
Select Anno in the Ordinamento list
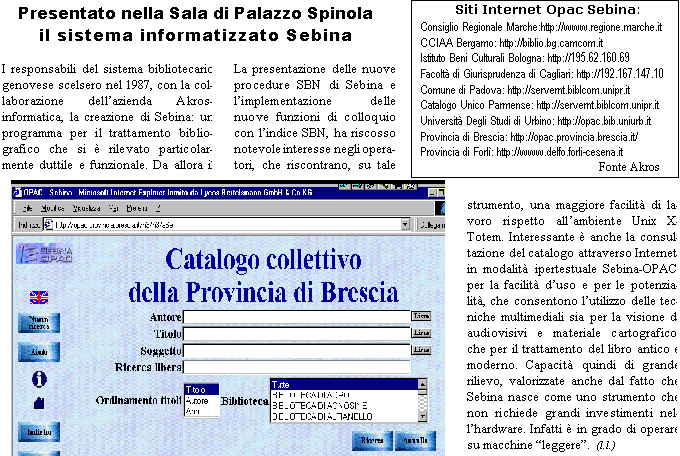click(202, 411)
